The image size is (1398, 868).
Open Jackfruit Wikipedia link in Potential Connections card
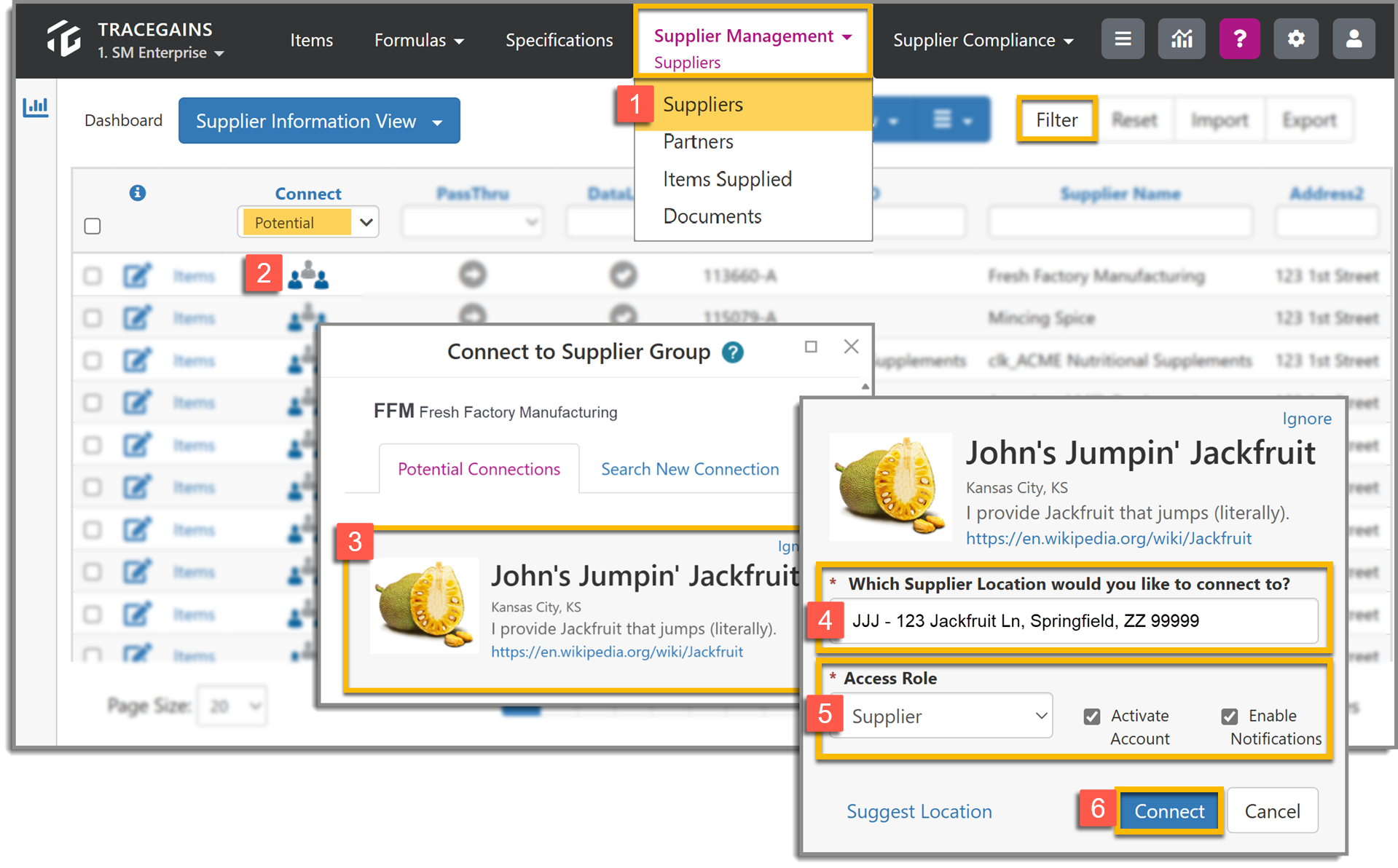[617, 652]
